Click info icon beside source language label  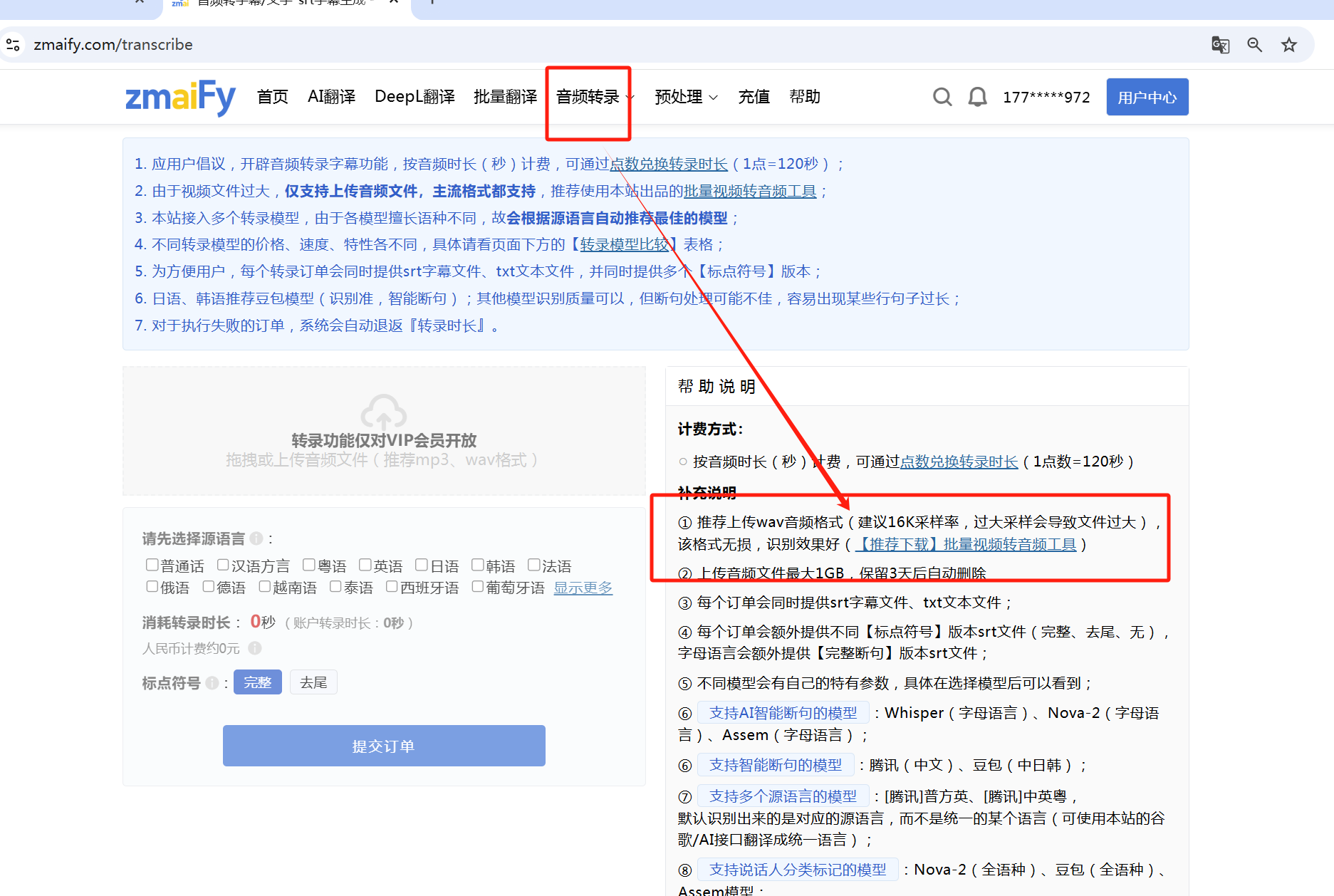256,538
